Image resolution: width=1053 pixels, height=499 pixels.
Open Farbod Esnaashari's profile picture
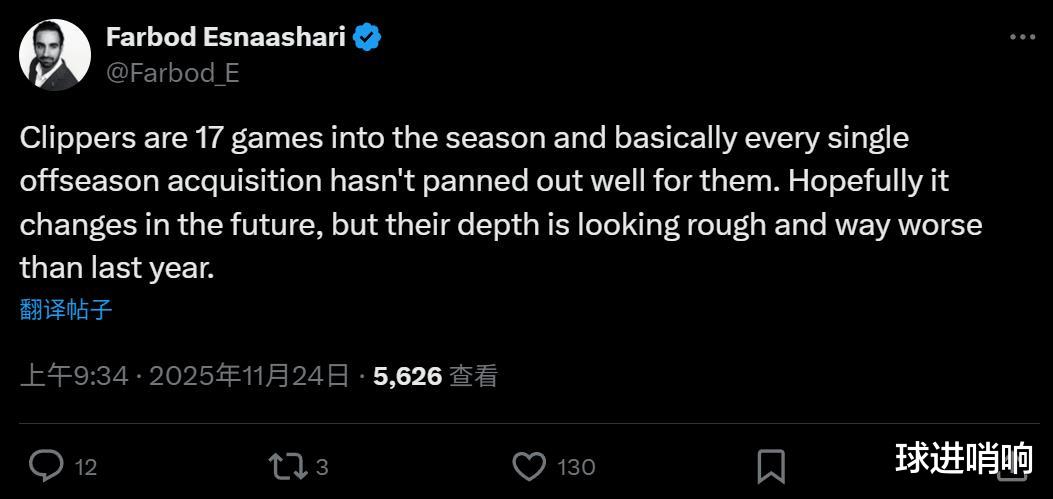55,55
